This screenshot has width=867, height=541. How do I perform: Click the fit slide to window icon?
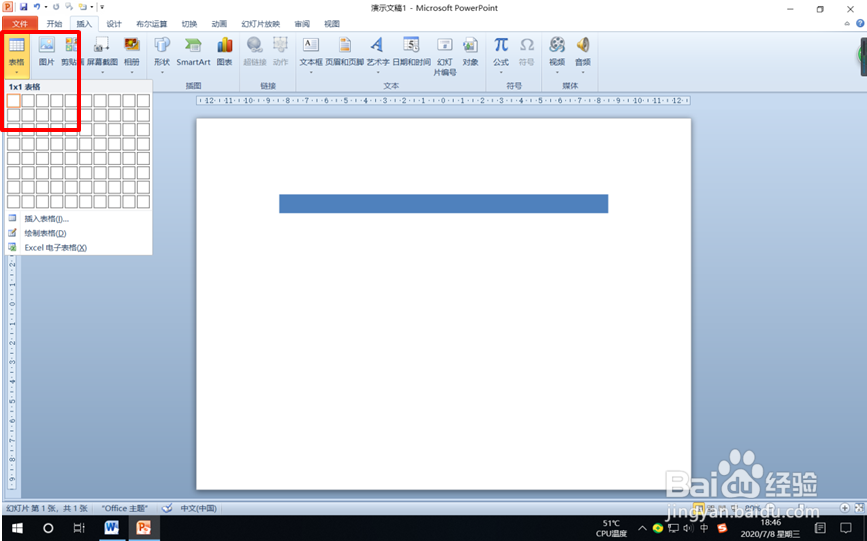[x=858, y=507]
